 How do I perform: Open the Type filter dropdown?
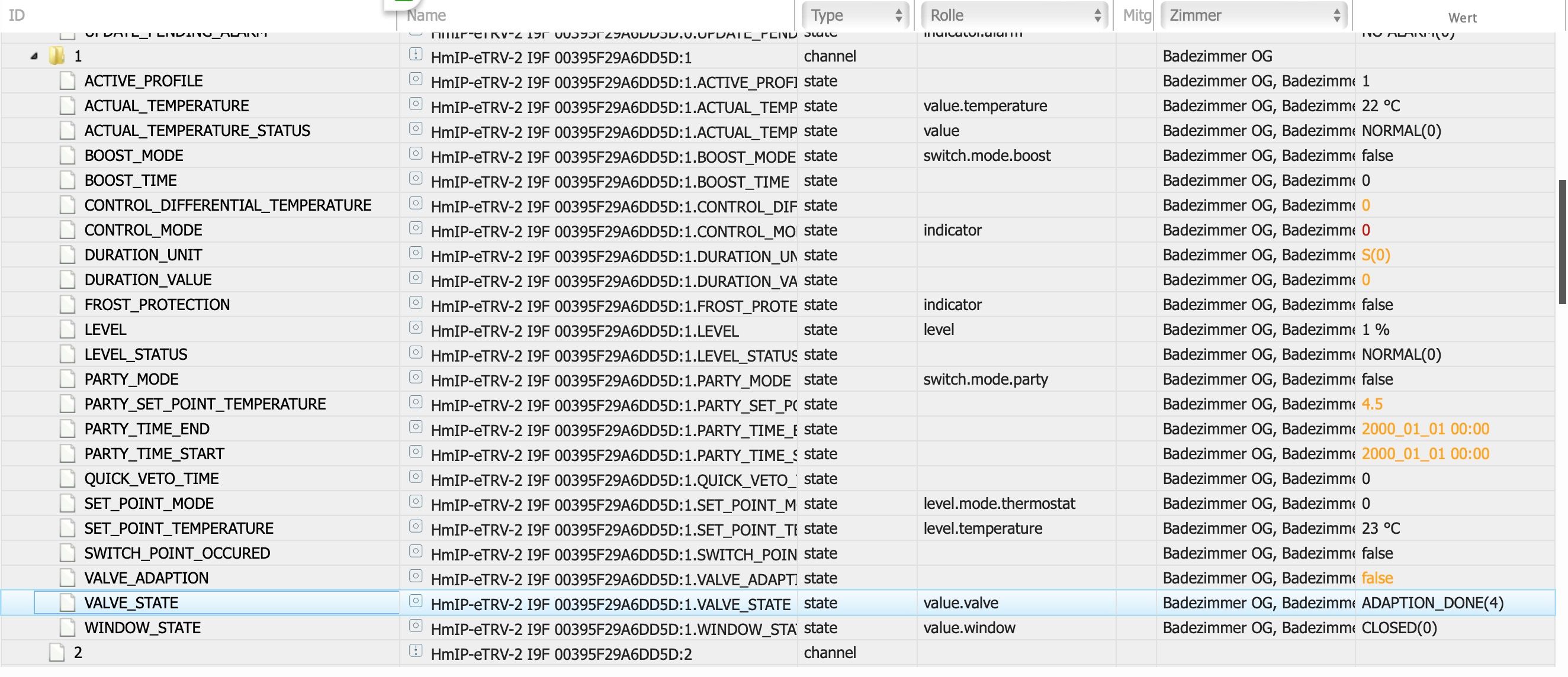click(x=854, y=15)
